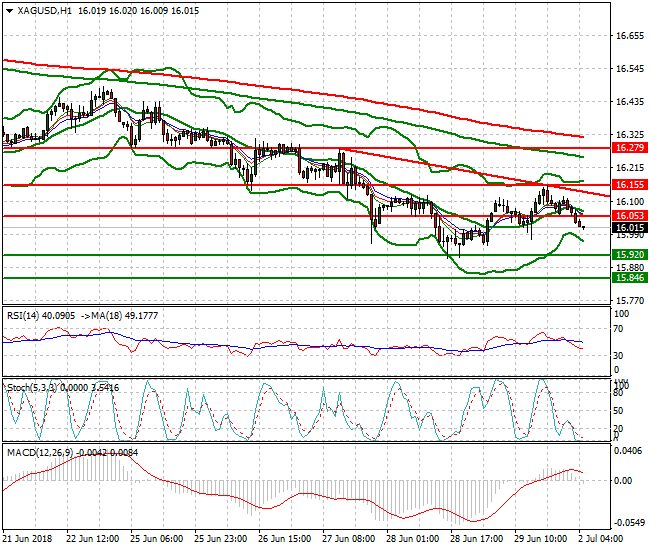650x550 pixels.
Task: Click the green 15.846 support label
Action: click(630, 278)
